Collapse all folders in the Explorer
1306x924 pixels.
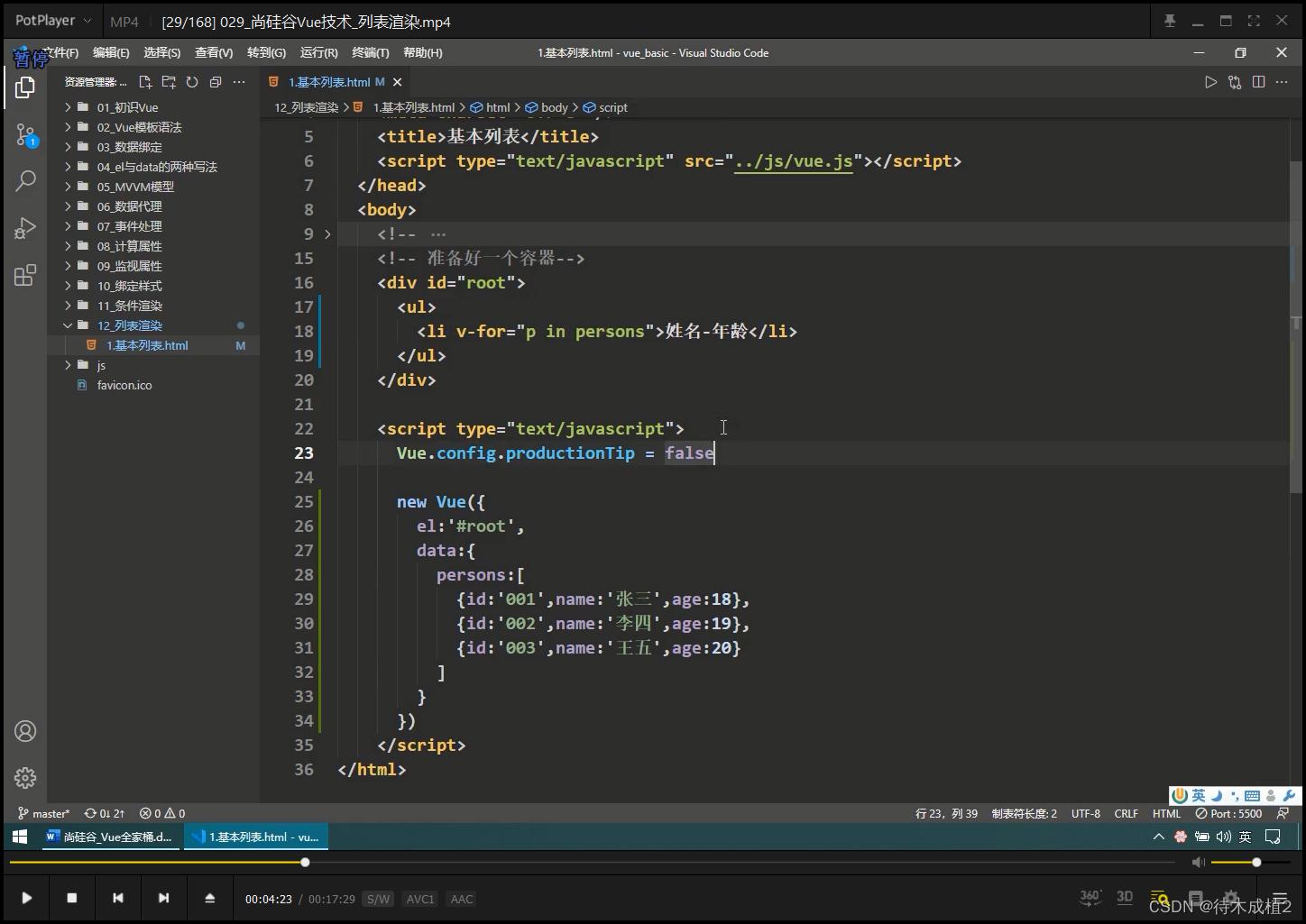point(216,82)
